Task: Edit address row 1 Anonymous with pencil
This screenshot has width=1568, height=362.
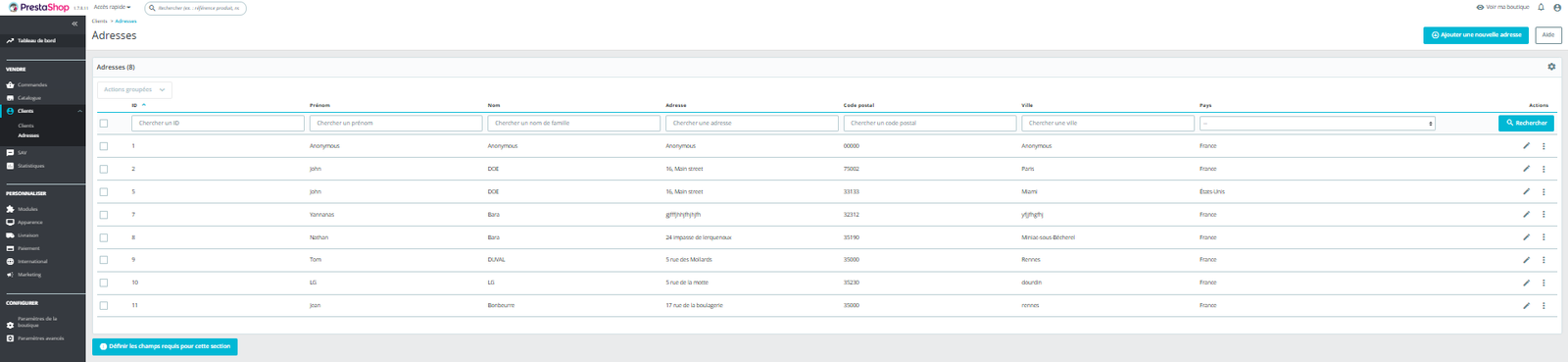Action: (1526, 146)
